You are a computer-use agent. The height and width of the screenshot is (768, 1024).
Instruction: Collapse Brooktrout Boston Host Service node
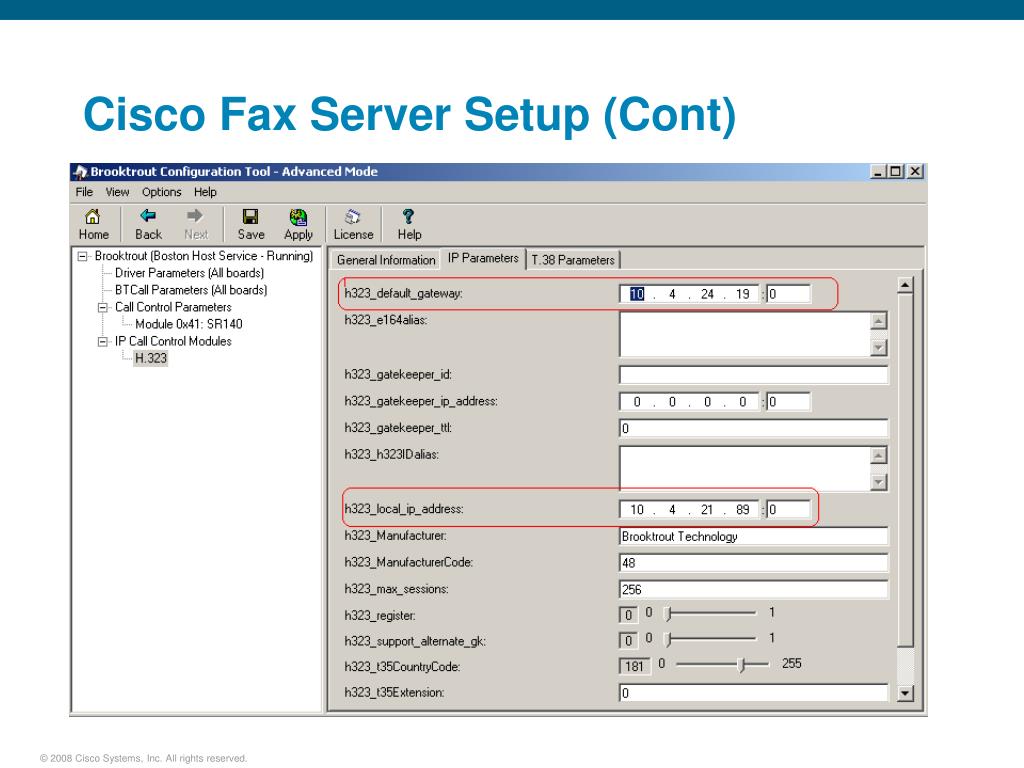(x=82, y=256)
